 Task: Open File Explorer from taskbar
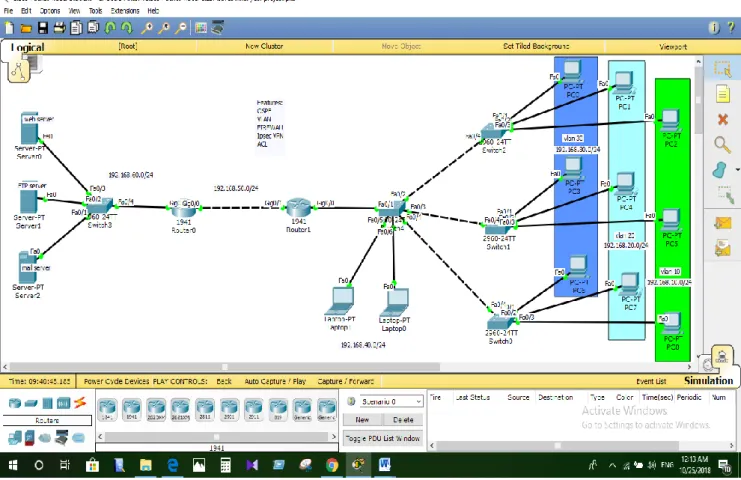[x=146, y=466]
